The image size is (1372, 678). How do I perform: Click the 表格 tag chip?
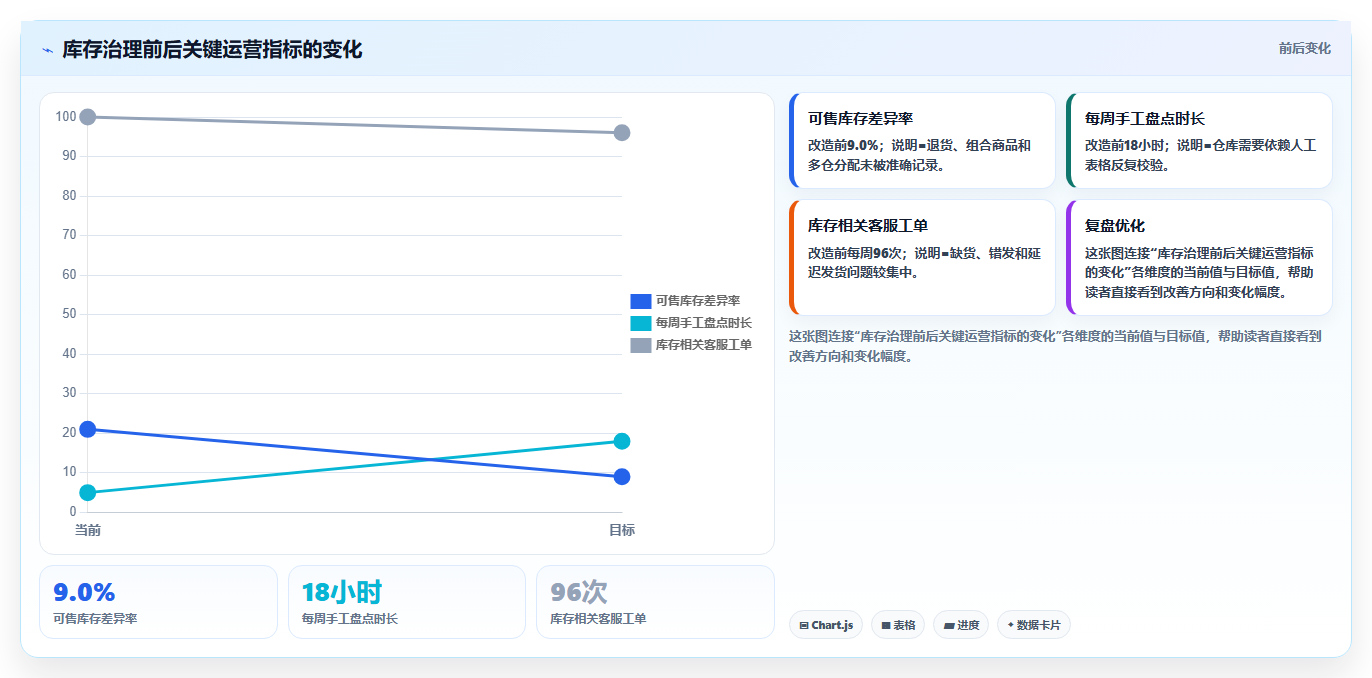click(898, 625)
